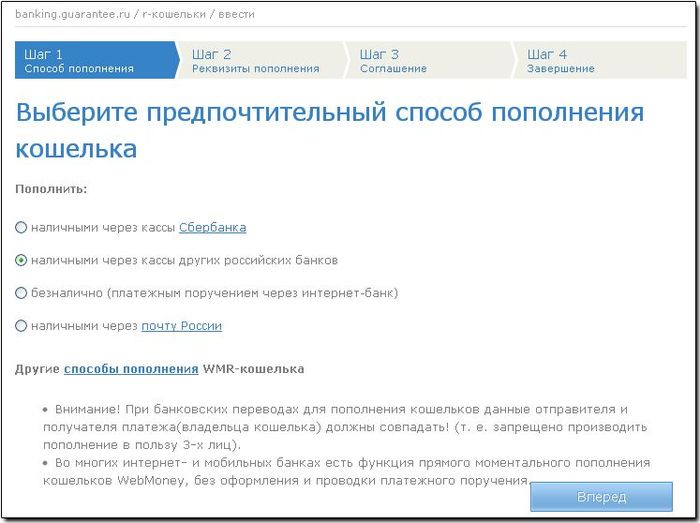This screenshot has height=523, width=700.
Task: Click the page heading Выберите предпочтительный способ
Action: pyautogui.click(x=330, y=130)
